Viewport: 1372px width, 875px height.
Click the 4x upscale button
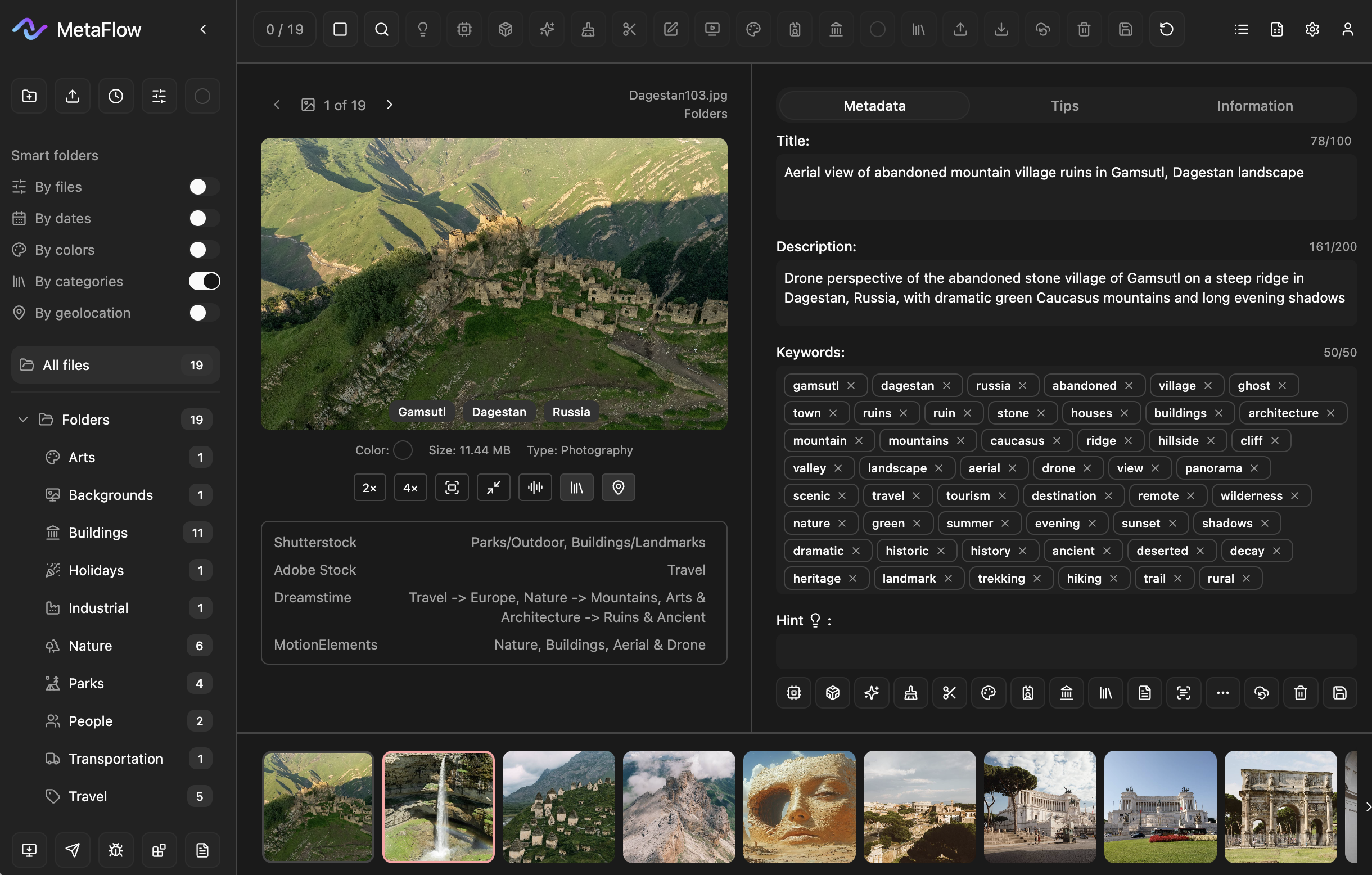pos(410,487)
